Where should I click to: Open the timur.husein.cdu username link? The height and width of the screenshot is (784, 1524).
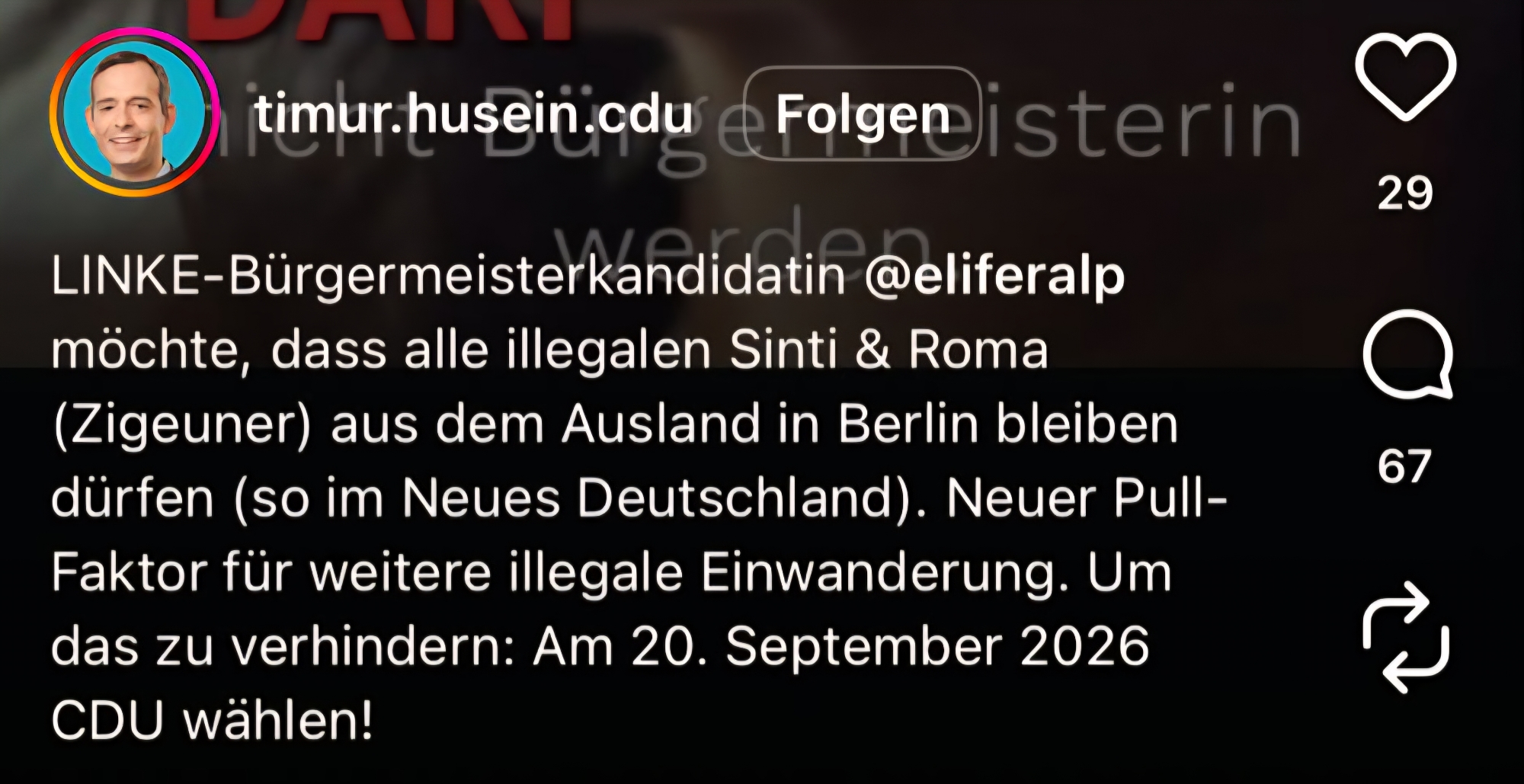coord(473,114)
